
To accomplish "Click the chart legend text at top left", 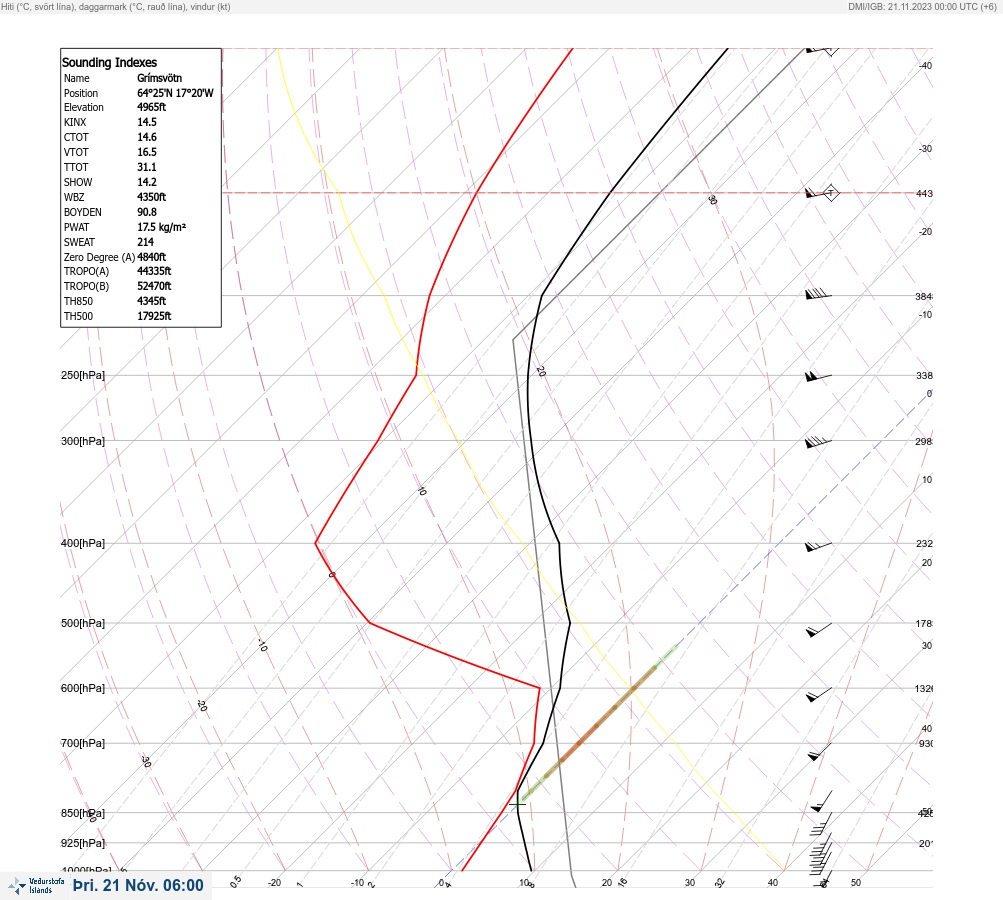I will [x=116, y=6].
